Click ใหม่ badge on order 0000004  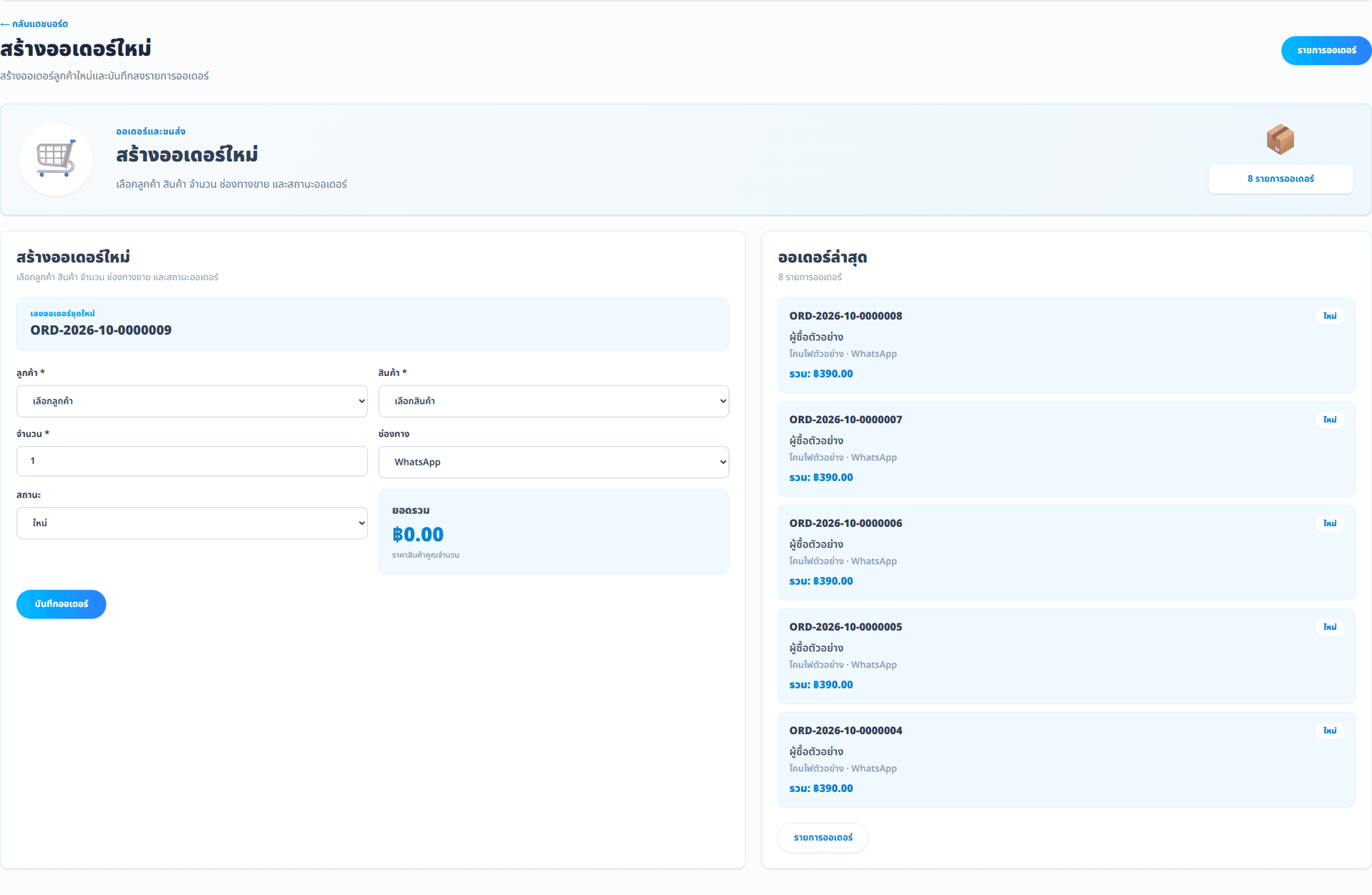coord(1330,731)
